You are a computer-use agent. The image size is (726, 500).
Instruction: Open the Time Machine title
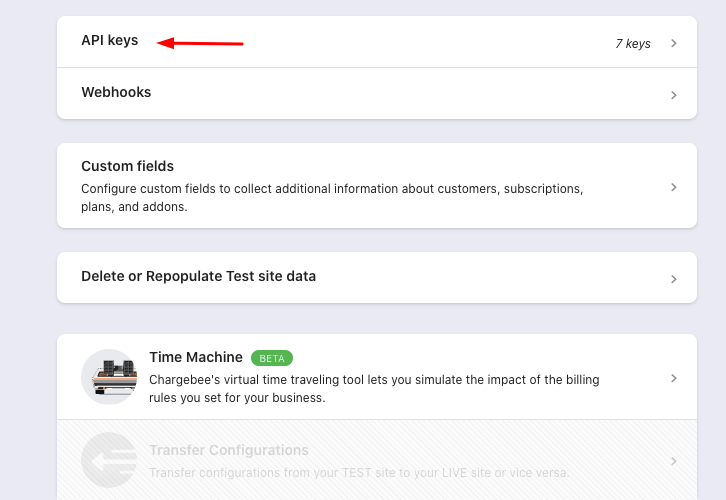(195, 357)
